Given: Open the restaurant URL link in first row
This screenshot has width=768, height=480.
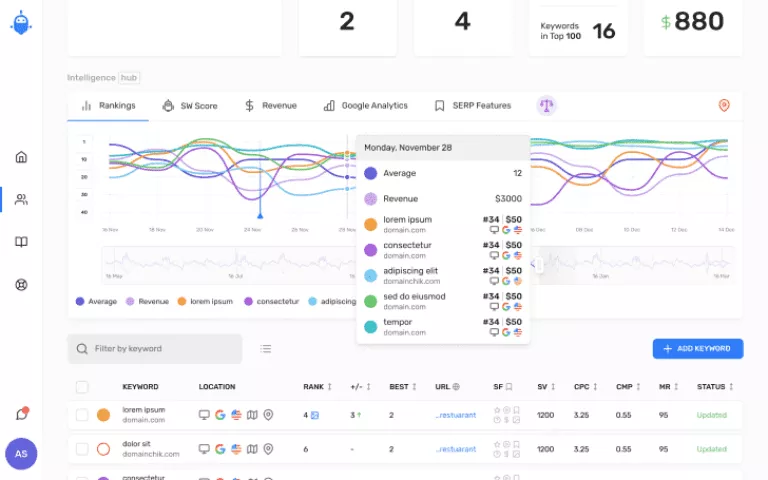Looking at the screenshot, I should pos(455,415).
